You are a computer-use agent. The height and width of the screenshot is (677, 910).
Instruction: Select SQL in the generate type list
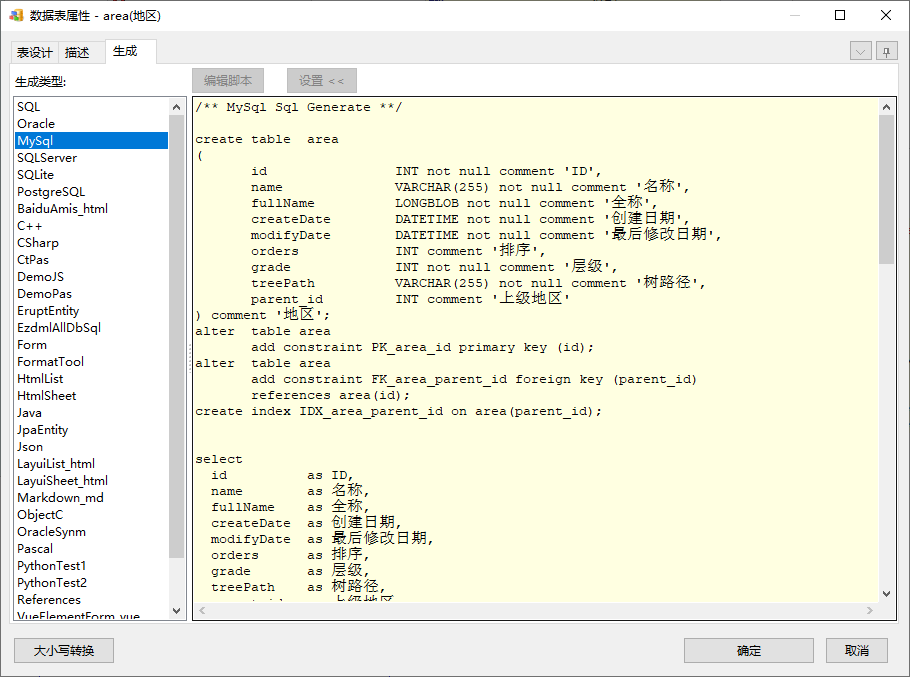pos(91,107)
